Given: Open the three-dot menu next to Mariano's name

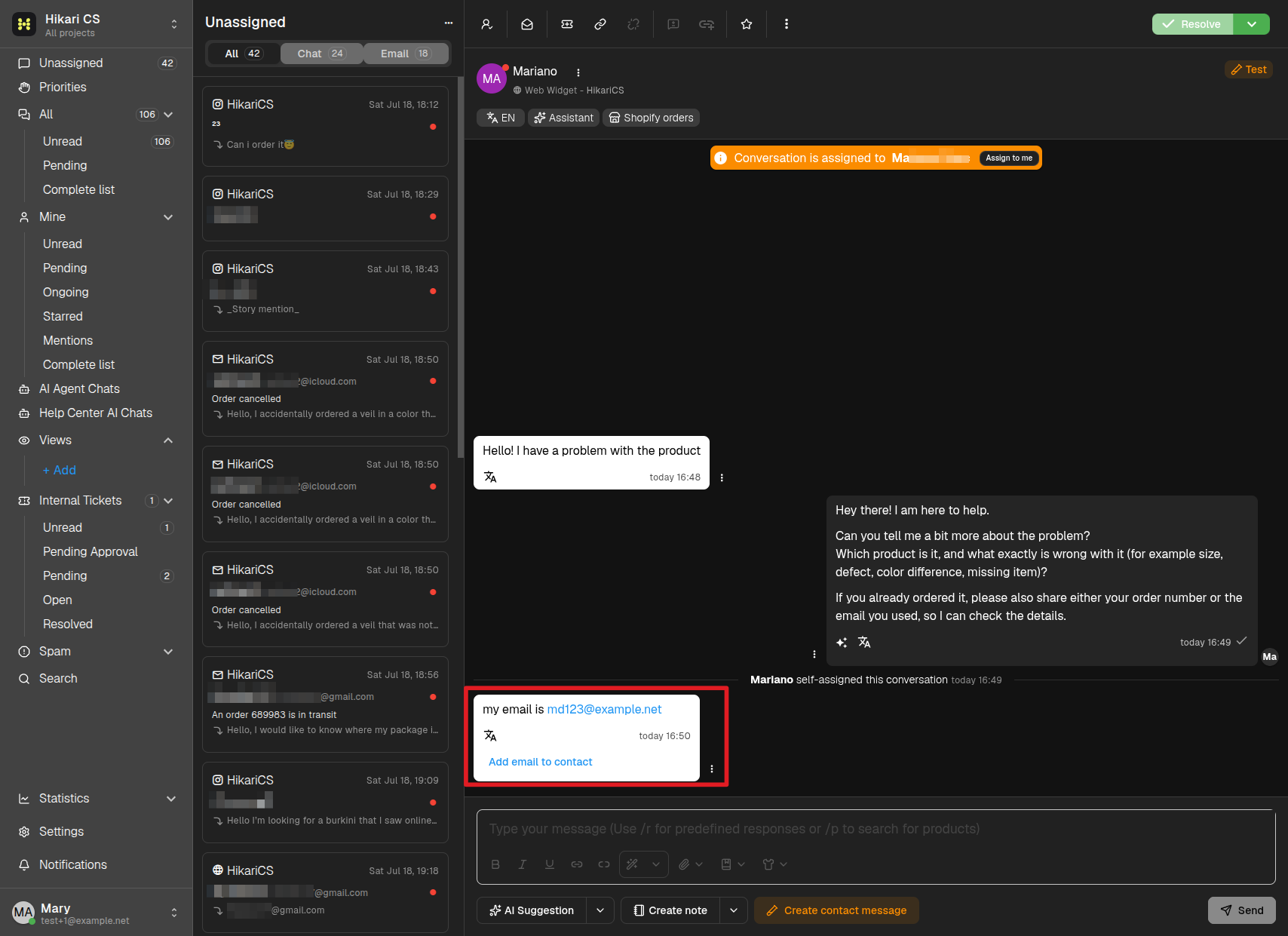Looking at the screenshot, I should click(578, 72).
